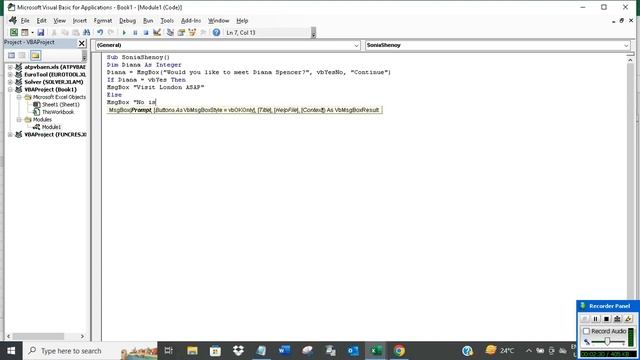Expand atpvbaen.xls project node
640x360 pixels.
click(x=10, y=67)
